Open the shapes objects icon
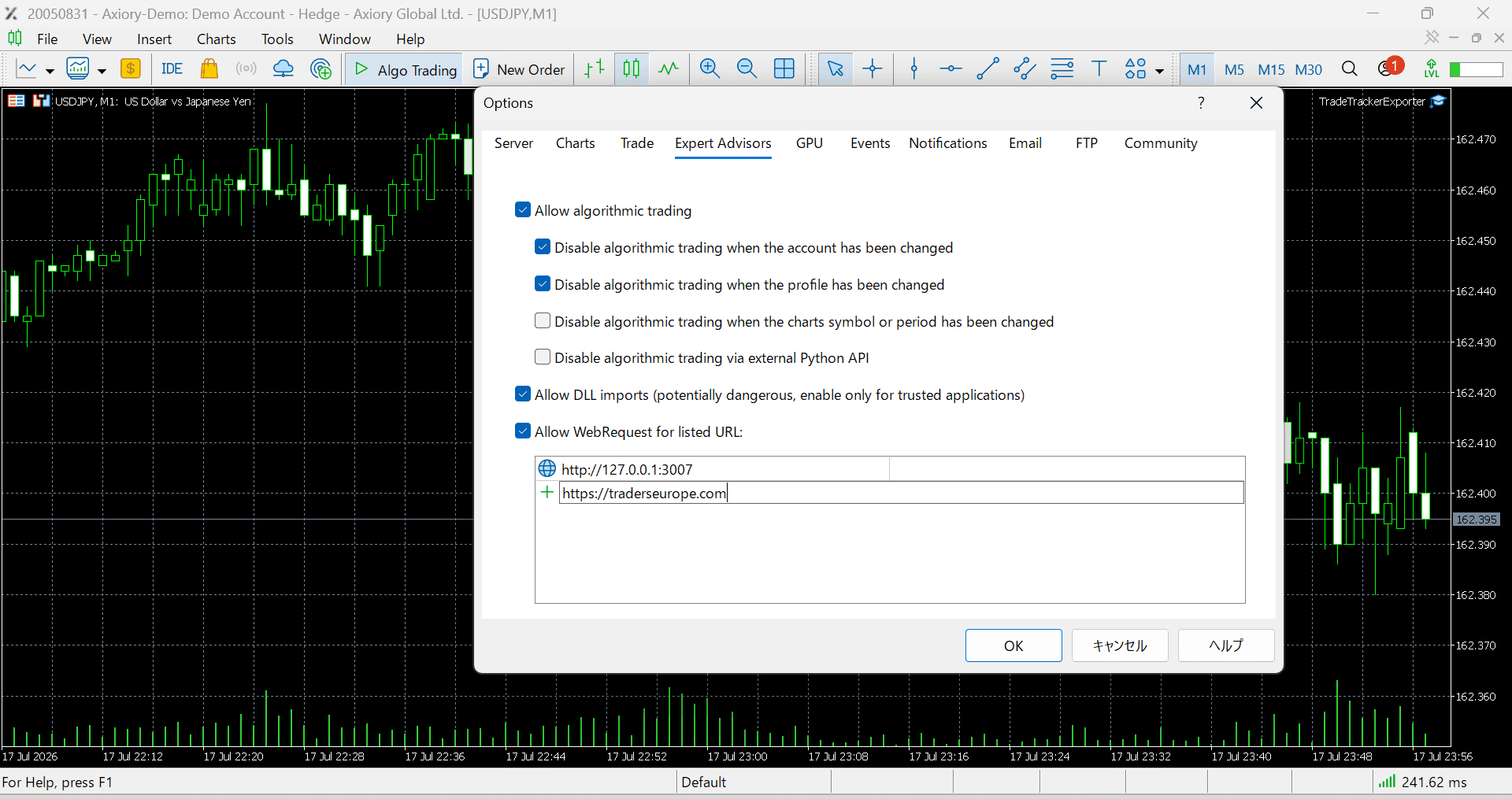Image resolution: width=1512 pixels, height=799 pixels. coord(1136,69)
